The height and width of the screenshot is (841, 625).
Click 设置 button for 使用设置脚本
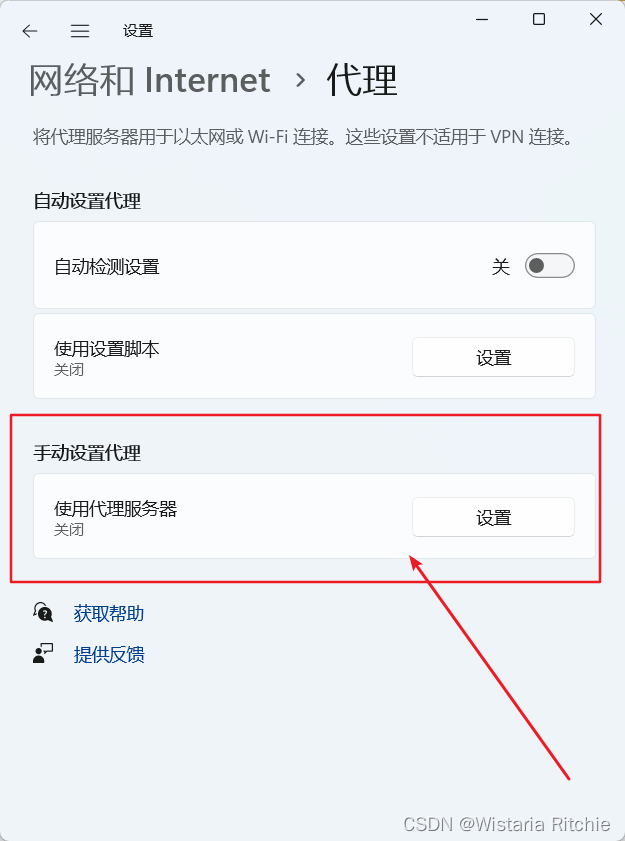tap(493, 357)
